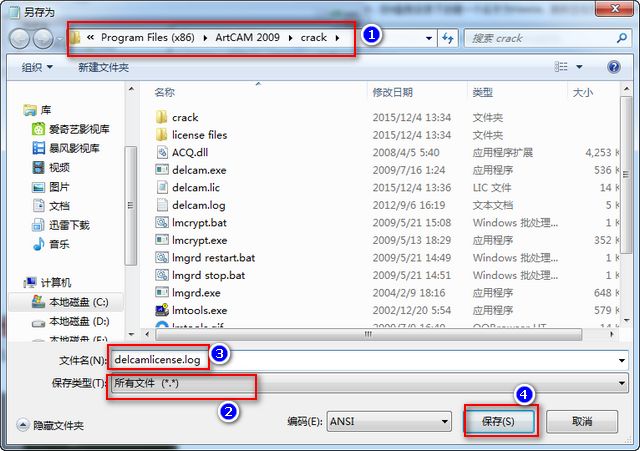The image size is (640, 451).
Task: Click the 取消 cancel button
Action: [x=582, y=421]
